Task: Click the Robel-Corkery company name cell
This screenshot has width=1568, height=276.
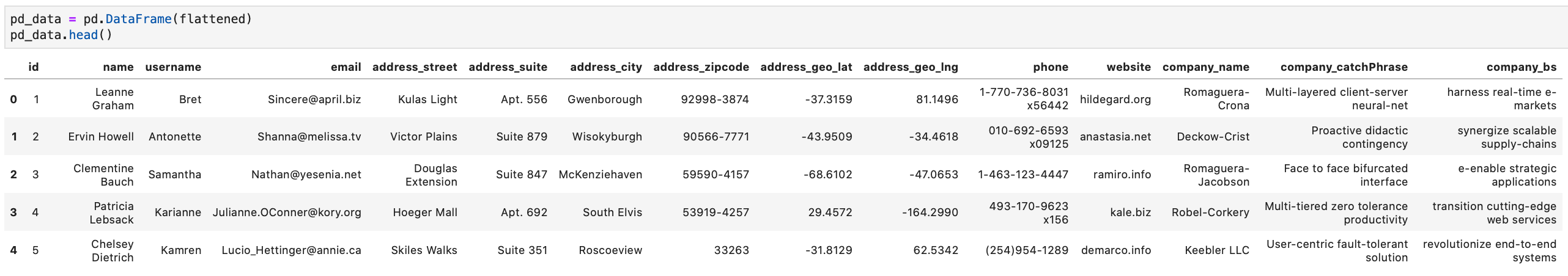Action: pyautogui.click(x=1210, y=212)
